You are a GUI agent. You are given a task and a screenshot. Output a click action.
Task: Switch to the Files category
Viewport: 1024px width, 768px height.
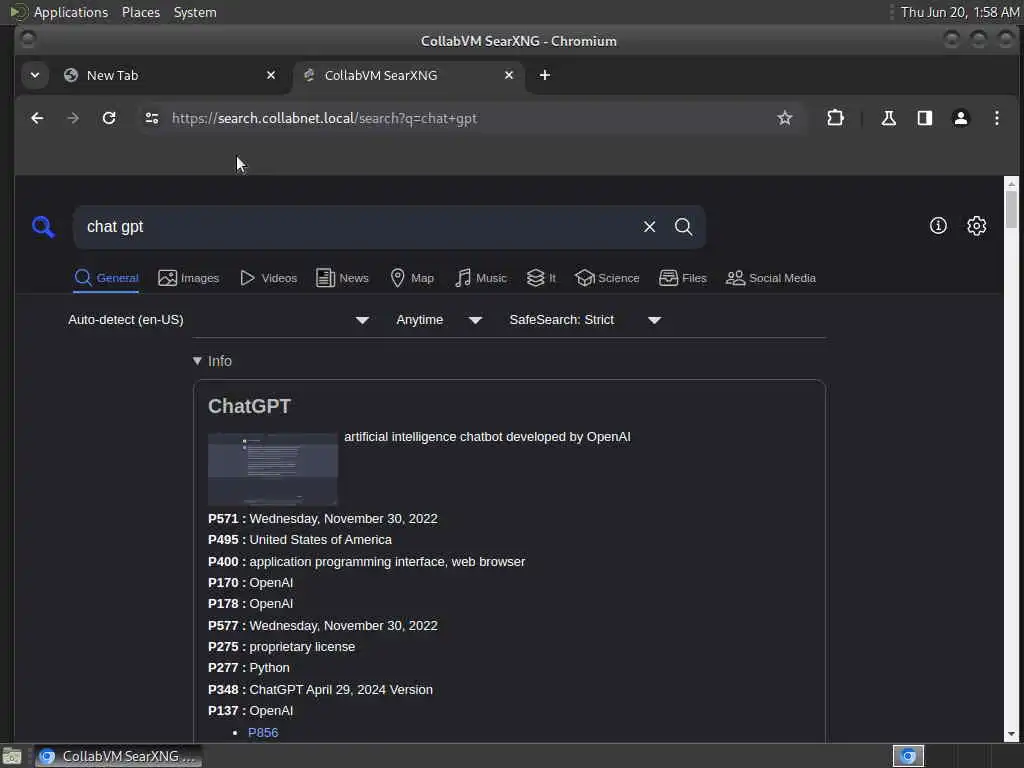point(683,278)
